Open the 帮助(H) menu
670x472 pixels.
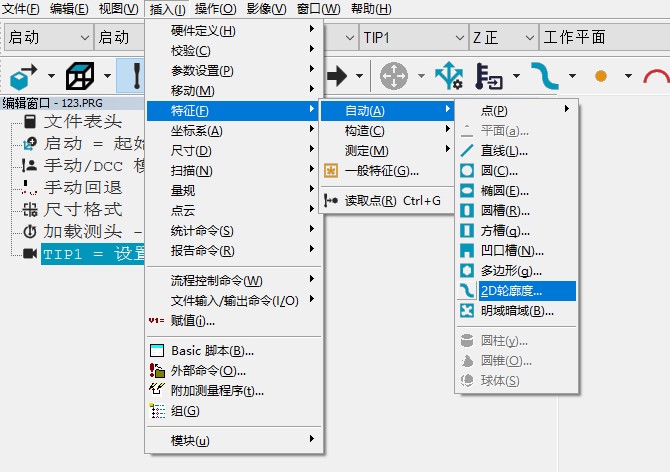point(371,9)
